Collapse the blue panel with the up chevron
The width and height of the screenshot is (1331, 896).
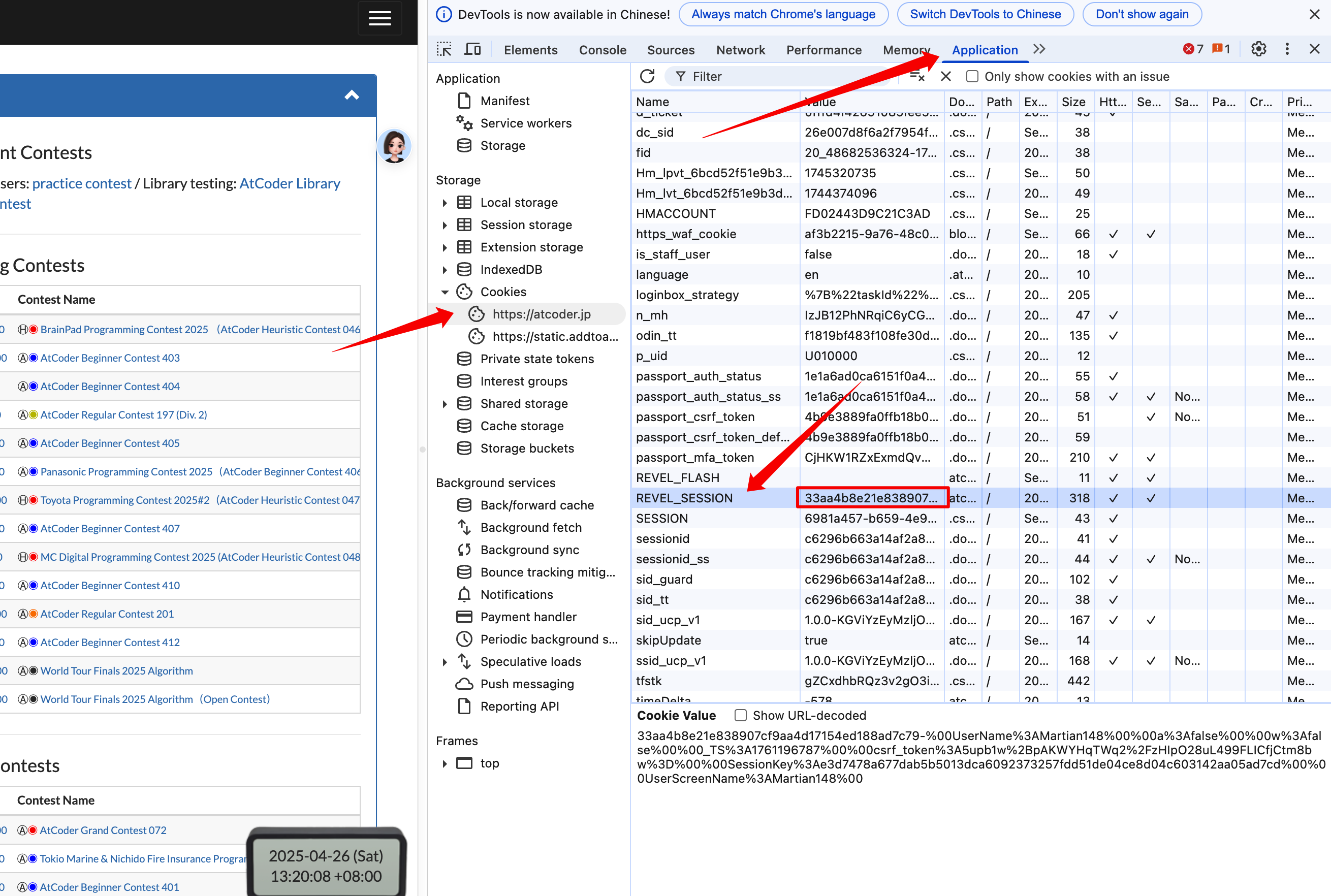pos(352,95)
